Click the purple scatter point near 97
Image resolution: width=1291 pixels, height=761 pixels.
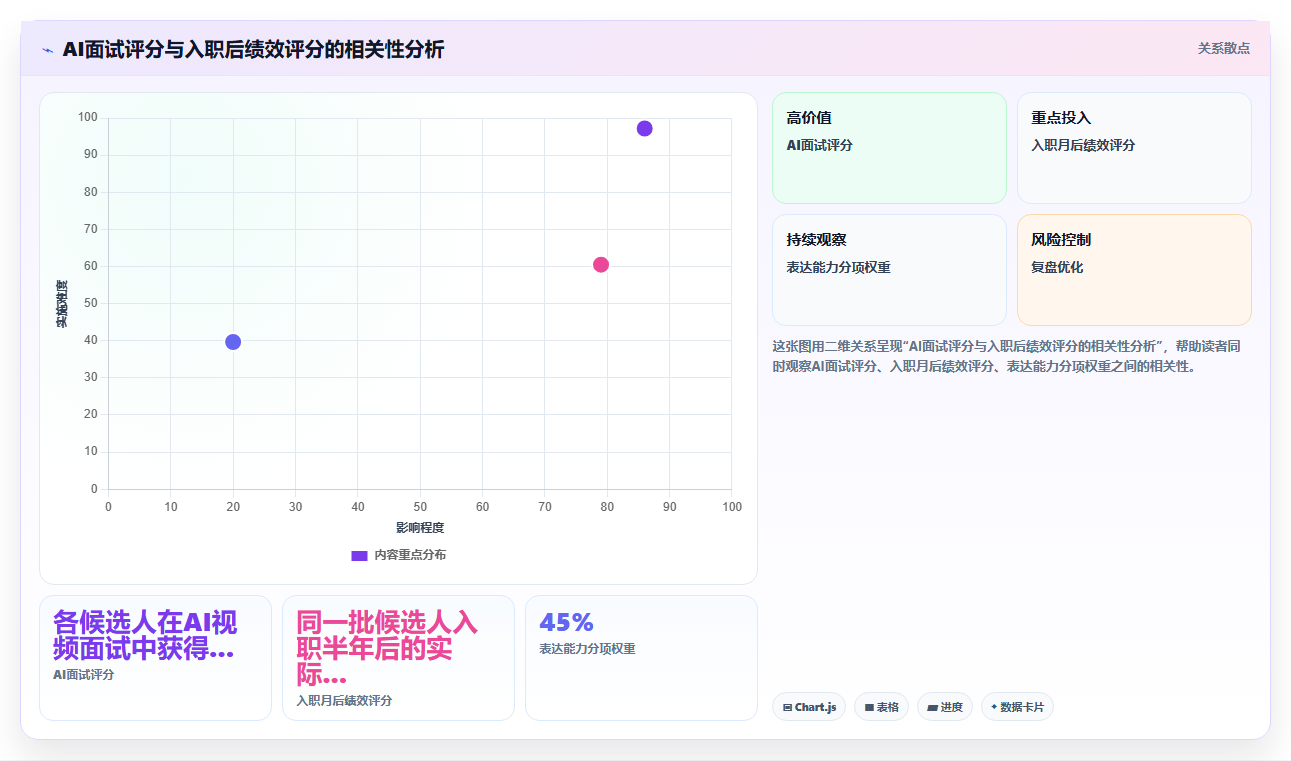point(644,128)
